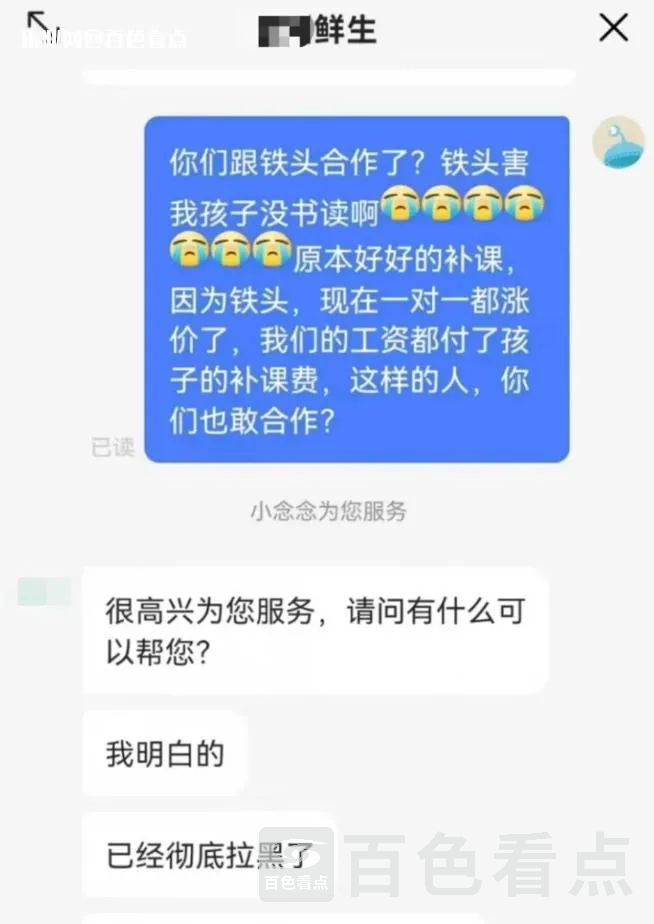Screen dimensions: 654x924
Task: Tap the top-left 百色看点 watermark text
Action: pos(104,39)
